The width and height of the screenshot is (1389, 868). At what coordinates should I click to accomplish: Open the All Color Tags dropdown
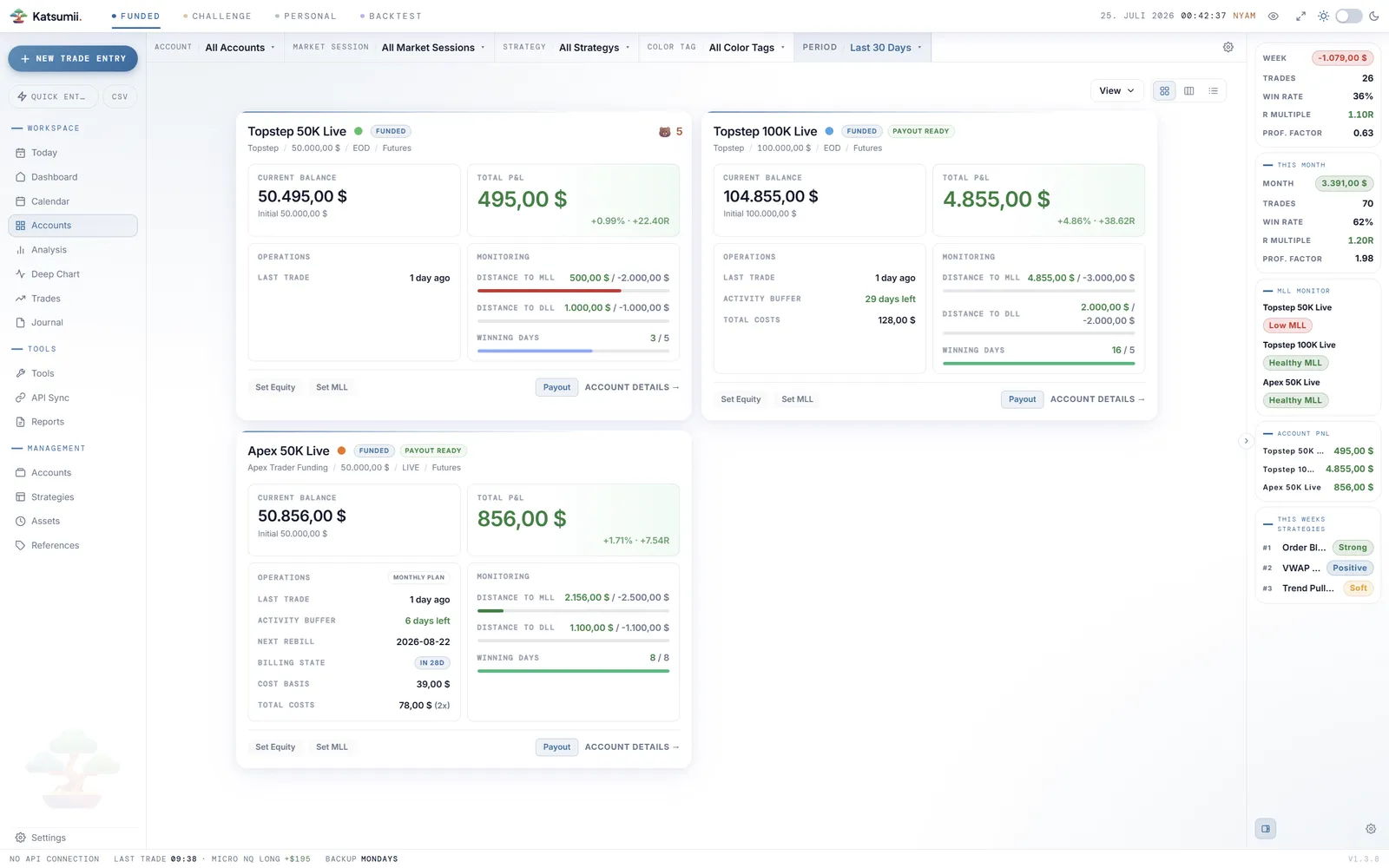(747, 48)
